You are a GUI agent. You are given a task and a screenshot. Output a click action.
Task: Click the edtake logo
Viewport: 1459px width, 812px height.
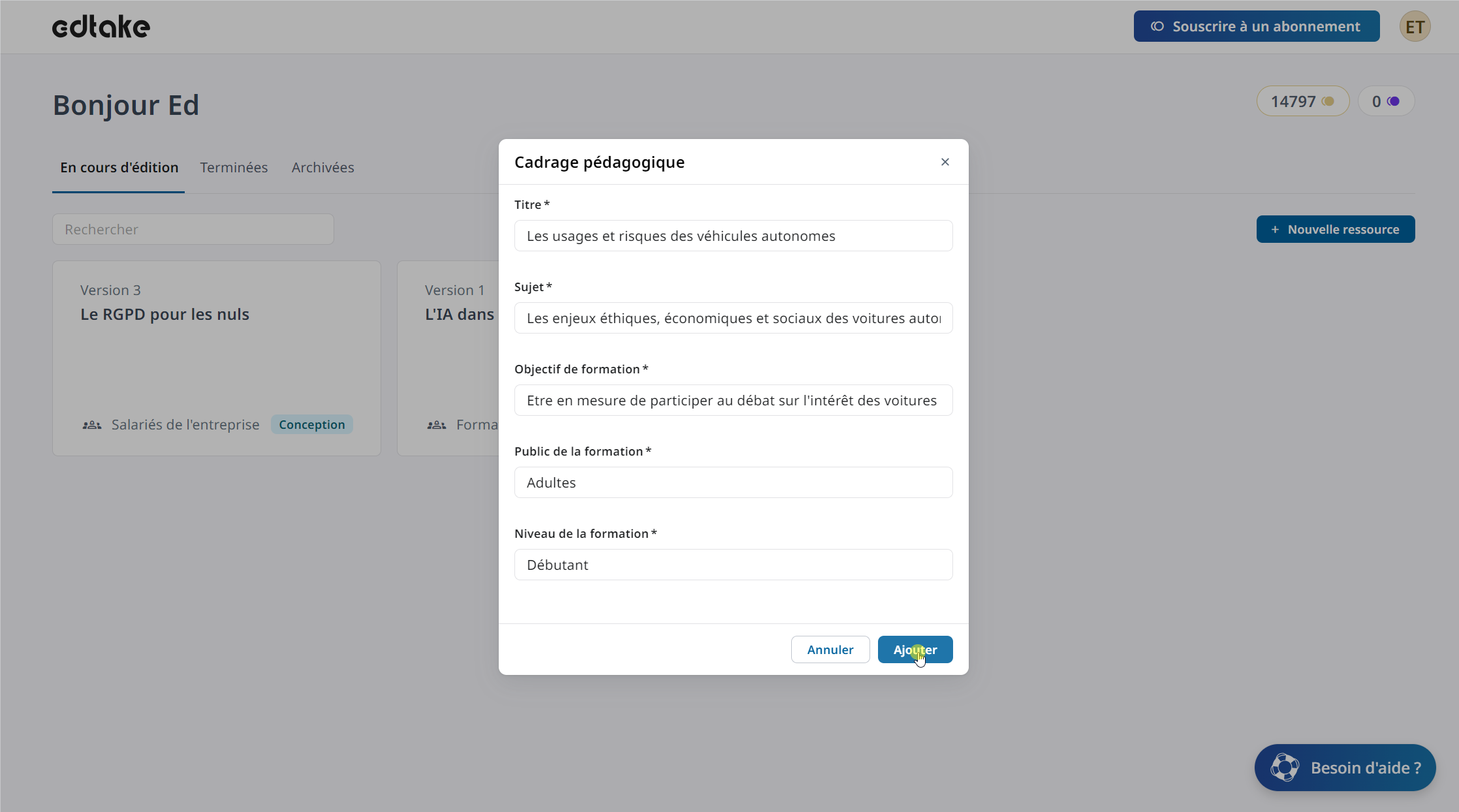tap(101, 27)
